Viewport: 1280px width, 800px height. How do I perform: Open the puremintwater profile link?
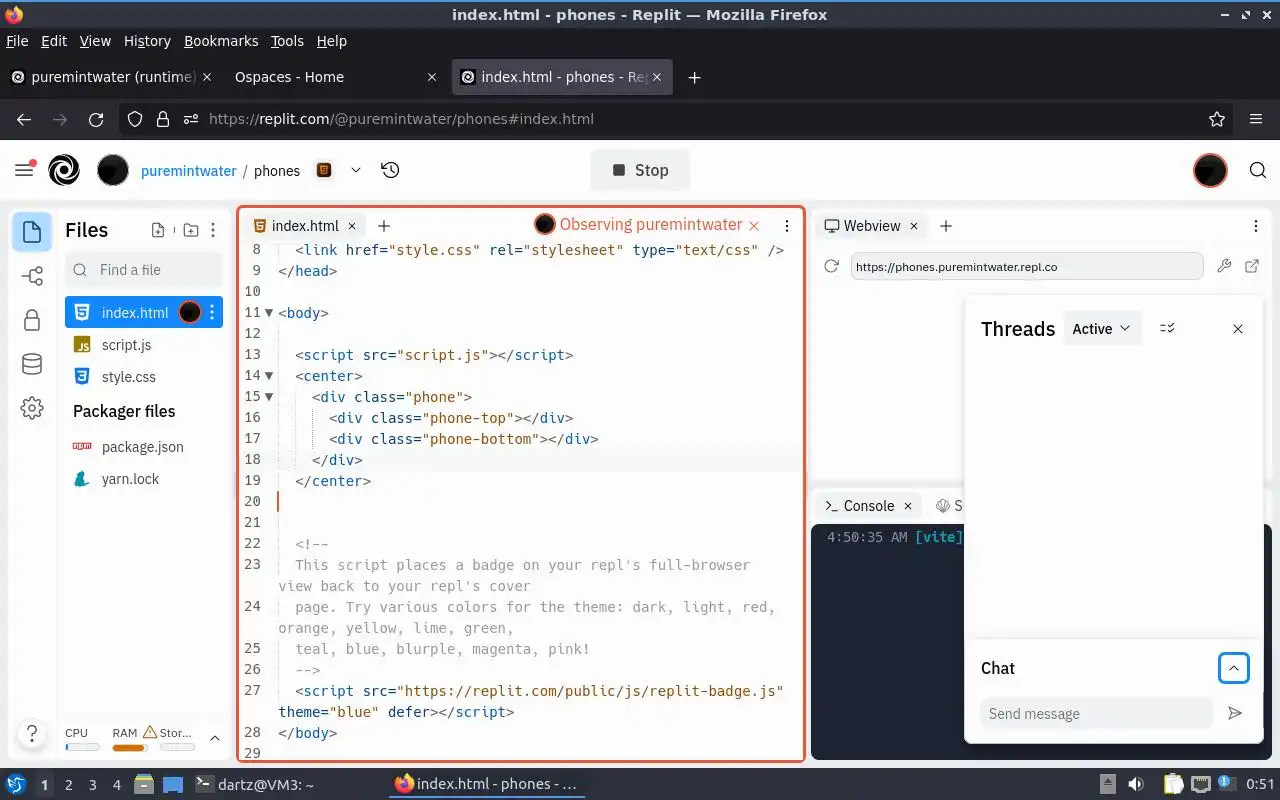click(x=189, y=171)
